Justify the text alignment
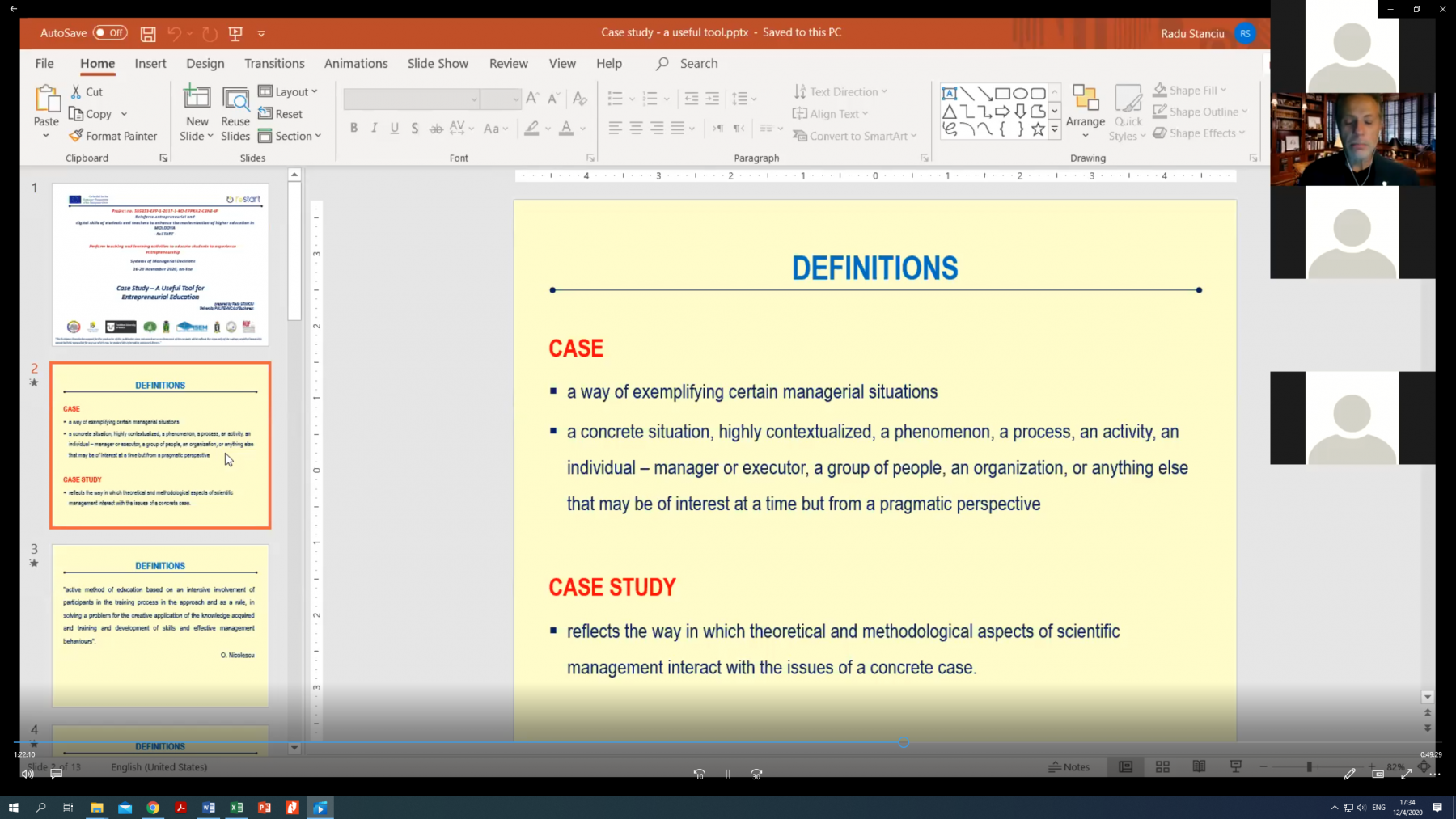This screenshot has width=1456, height=819. pyautogui.click(x=678, y=128)
